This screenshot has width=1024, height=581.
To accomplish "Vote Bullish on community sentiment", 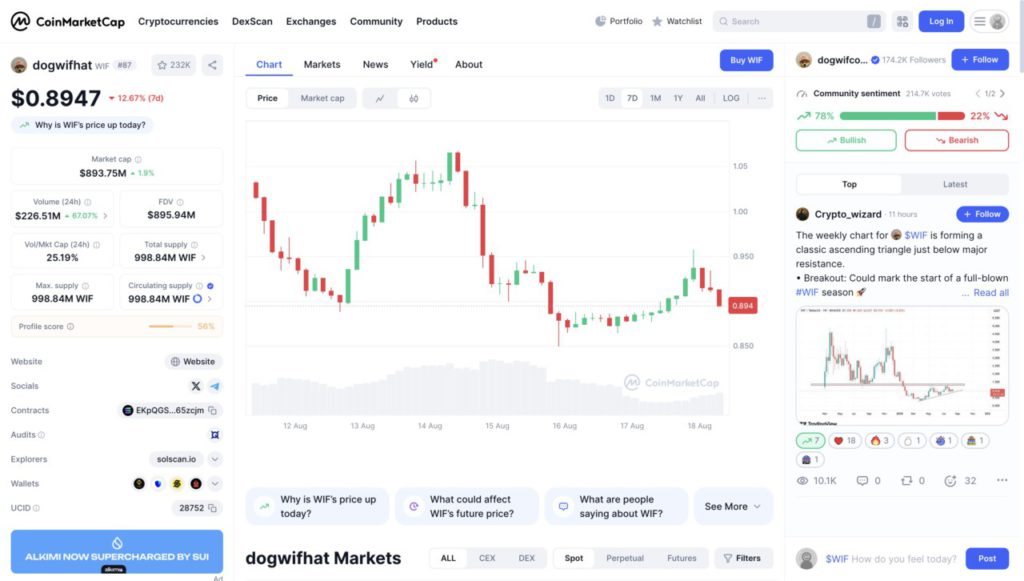I will [x=846, y=140].
